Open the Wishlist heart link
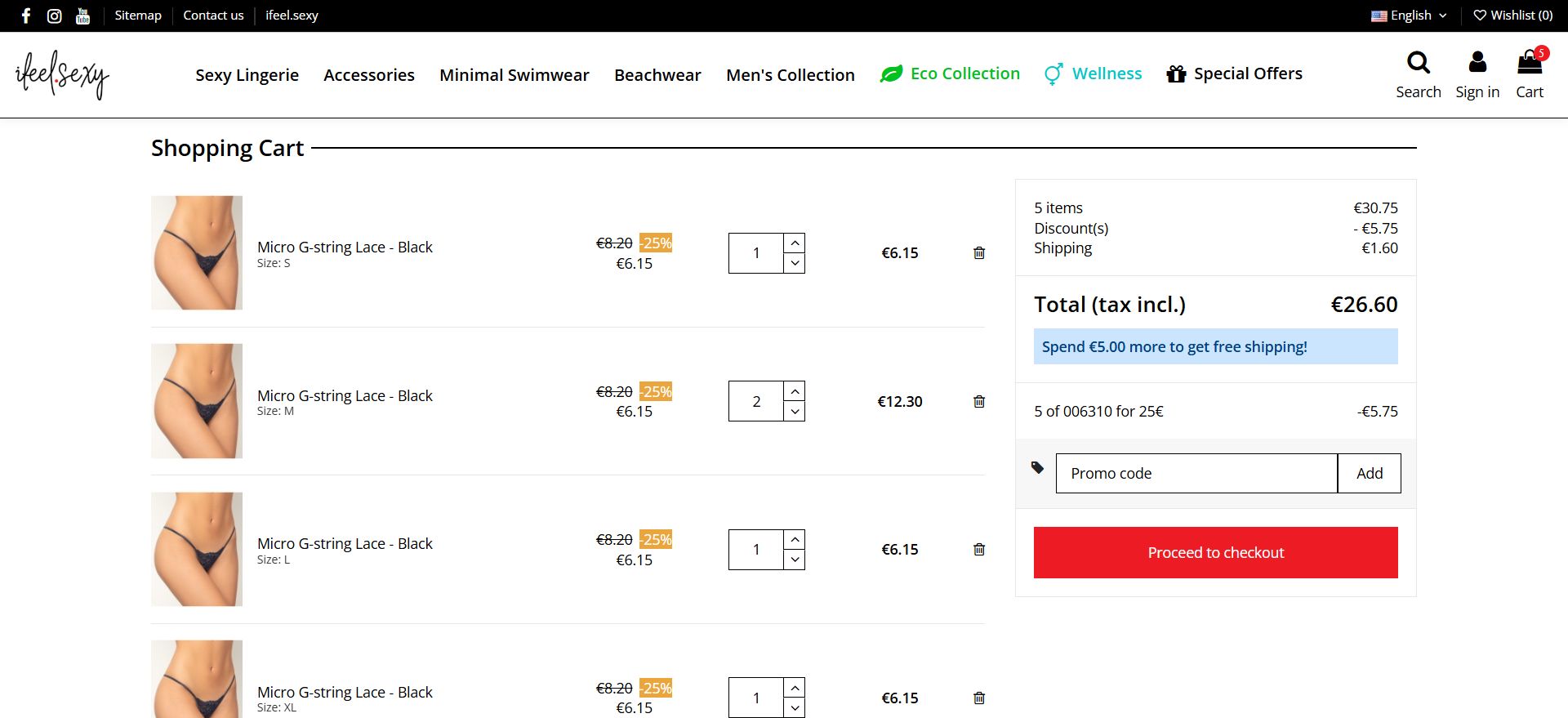Image resolution: width=1568 pixels, height=718 pixels. 1512,16
